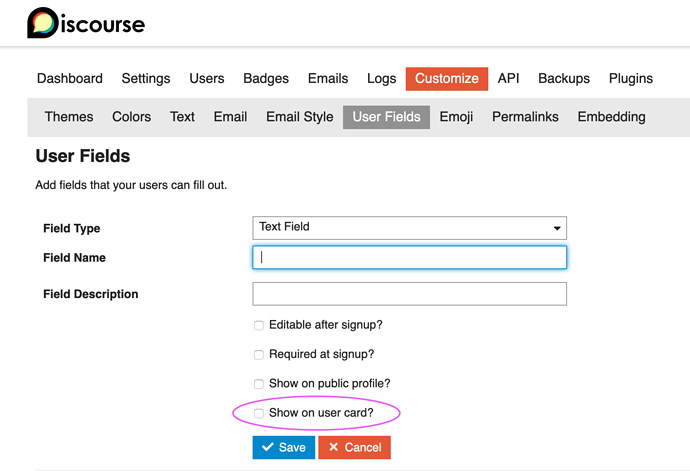The height and width of the screenshot is (471, 690).
Task: Open the Emails admin tab
Action: pos(328,78)
